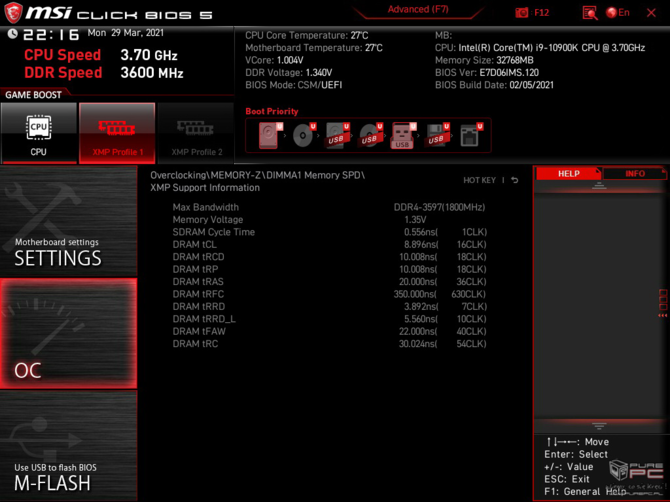Viewport: 670px width, 502px height.
Task: Select DRAM tCL row
Action: [x=329, y=244]
